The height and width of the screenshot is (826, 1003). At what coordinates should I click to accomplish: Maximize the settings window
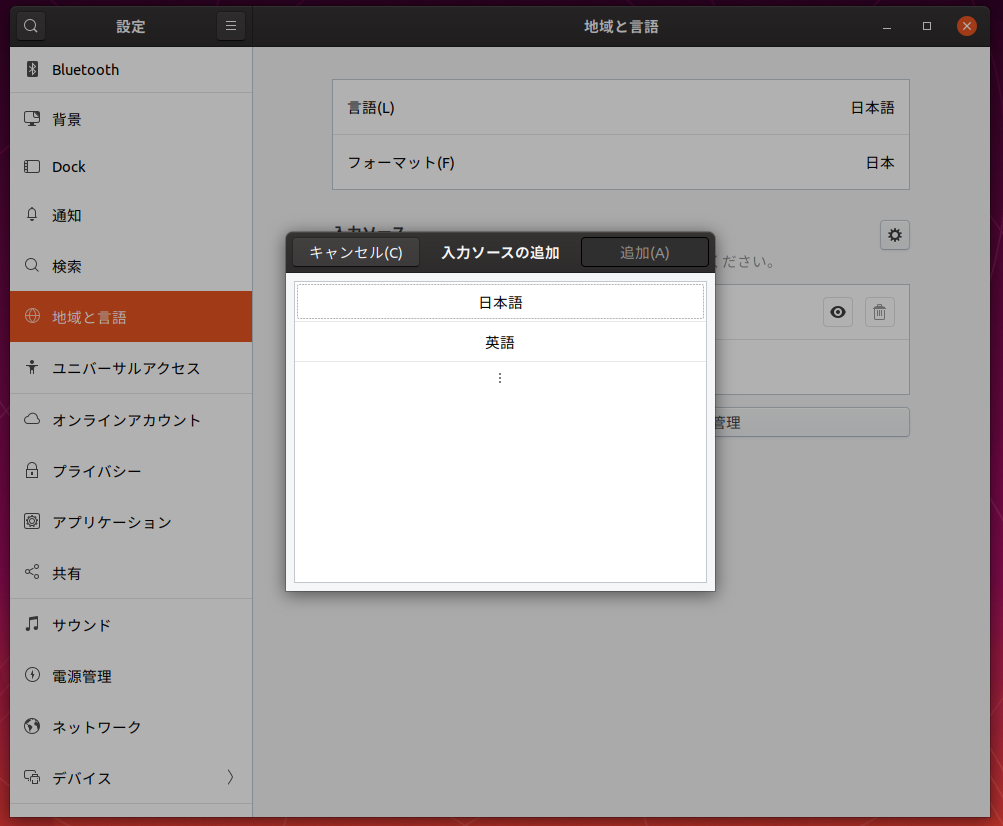926,26
